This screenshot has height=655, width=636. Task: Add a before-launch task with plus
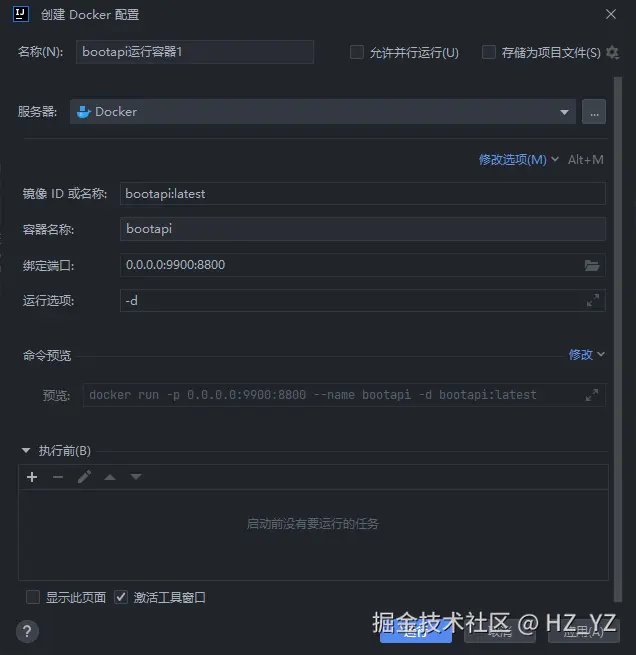pos(32,477)
